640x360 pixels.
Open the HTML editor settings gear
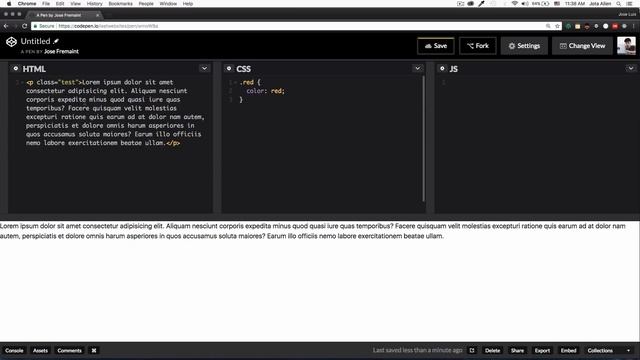click(x=16, y=69)
